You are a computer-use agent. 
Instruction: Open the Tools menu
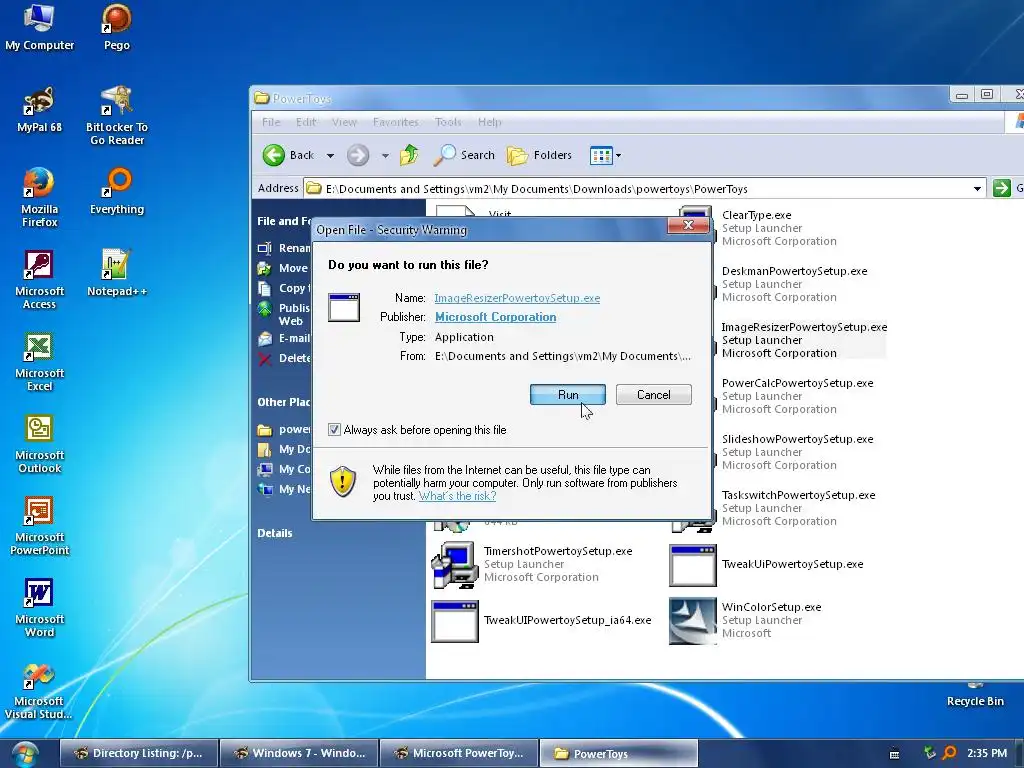pyautogui.click(x=448, y=122)
